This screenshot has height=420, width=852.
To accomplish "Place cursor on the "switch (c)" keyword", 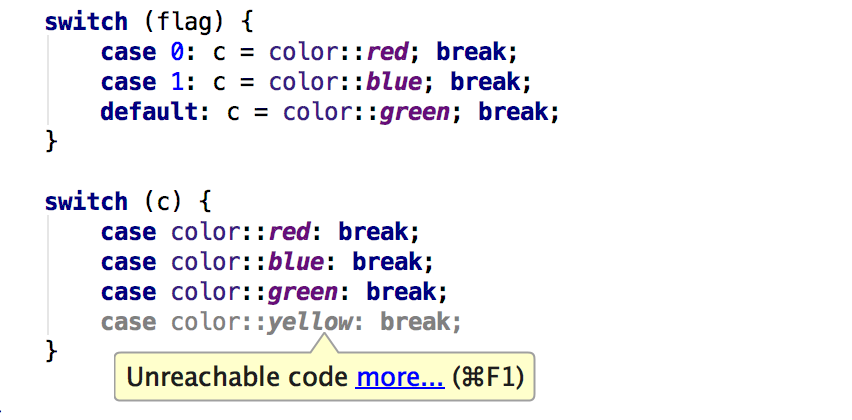I will coord(86,202).
